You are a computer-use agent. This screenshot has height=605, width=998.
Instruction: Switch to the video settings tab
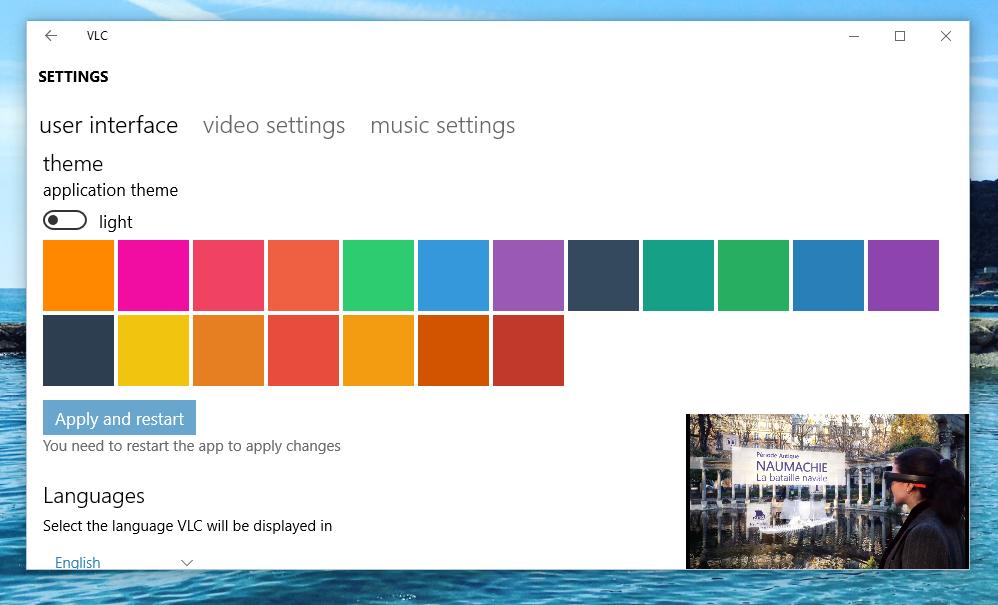(x=274, y=125)
